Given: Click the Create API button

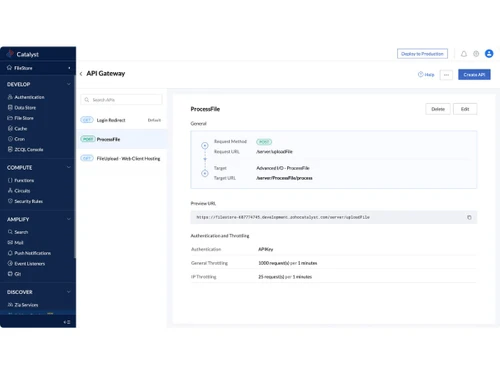Looking at the screenshot, I should coord(474,75).
